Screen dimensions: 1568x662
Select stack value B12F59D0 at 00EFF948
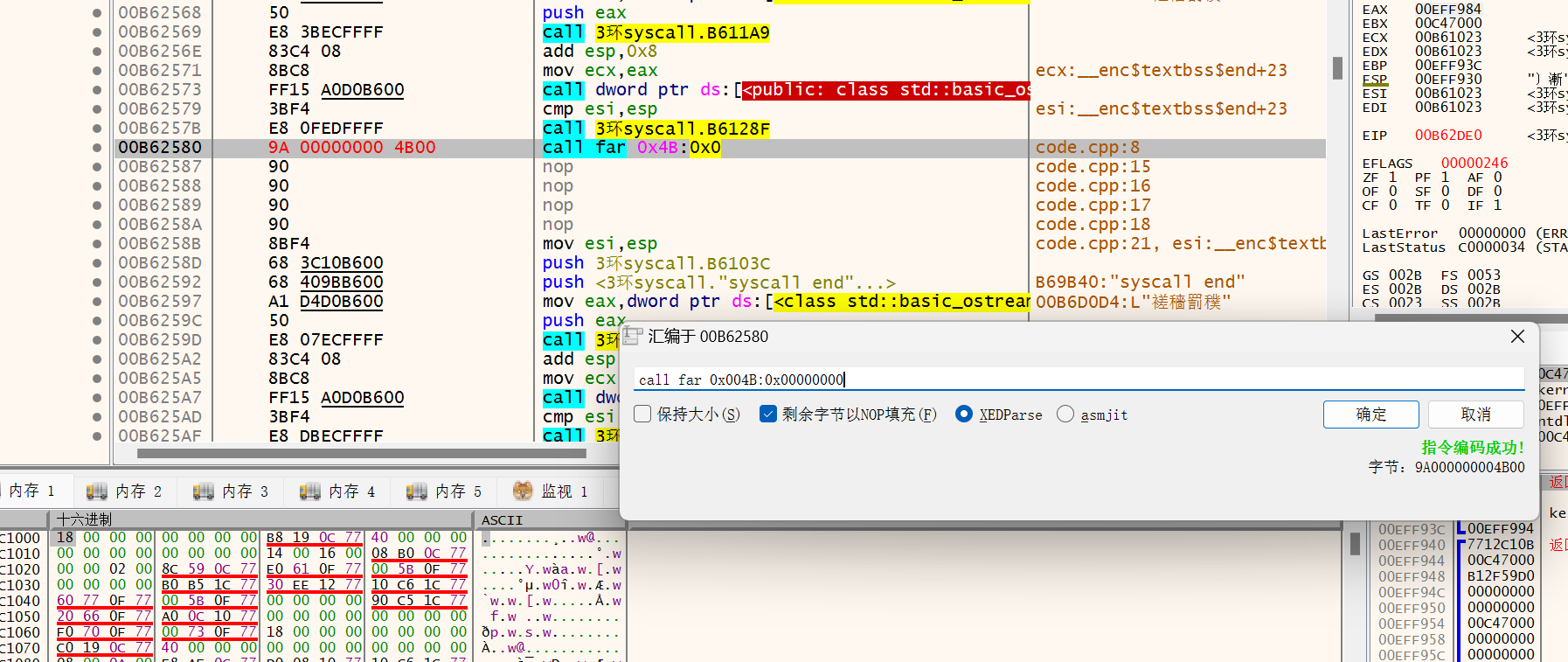(x=1501, y=576)
